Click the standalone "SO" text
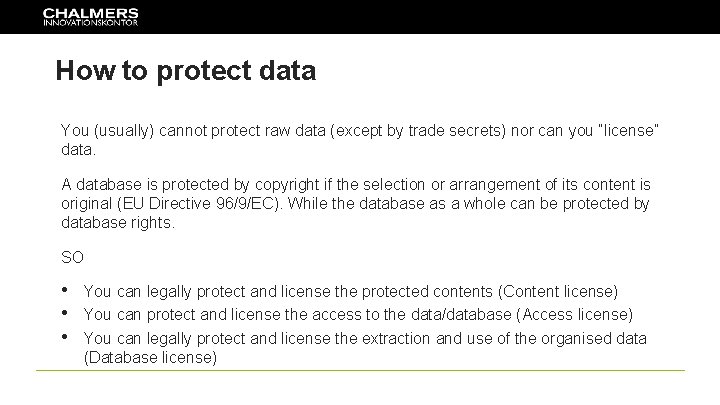Viewport: 720px width, 405px height. [x=73, y=257]
